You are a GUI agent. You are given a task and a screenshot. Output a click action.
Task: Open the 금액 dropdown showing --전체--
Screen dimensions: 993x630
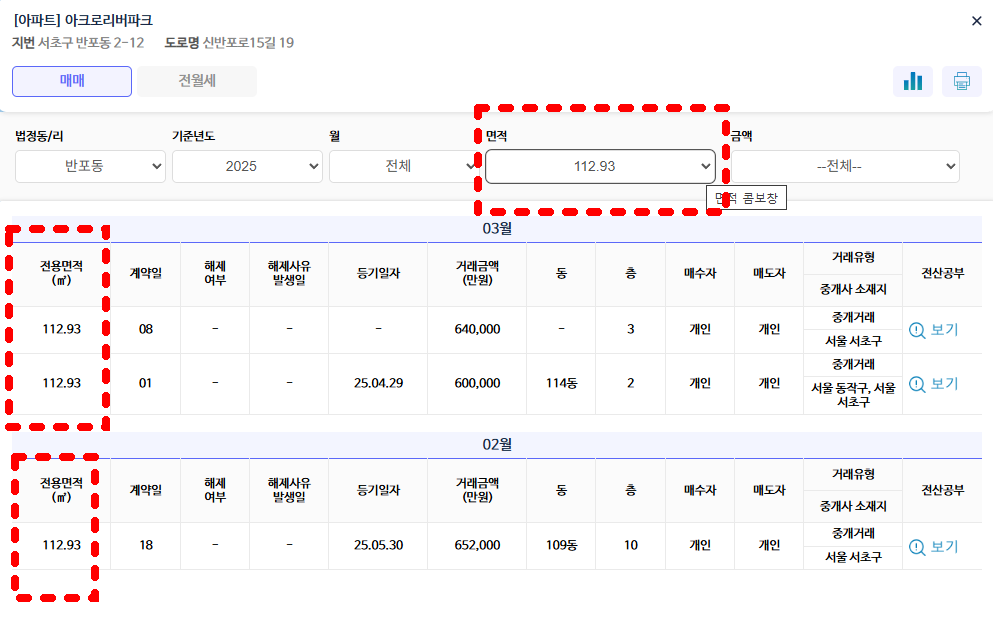click(845, 167)
